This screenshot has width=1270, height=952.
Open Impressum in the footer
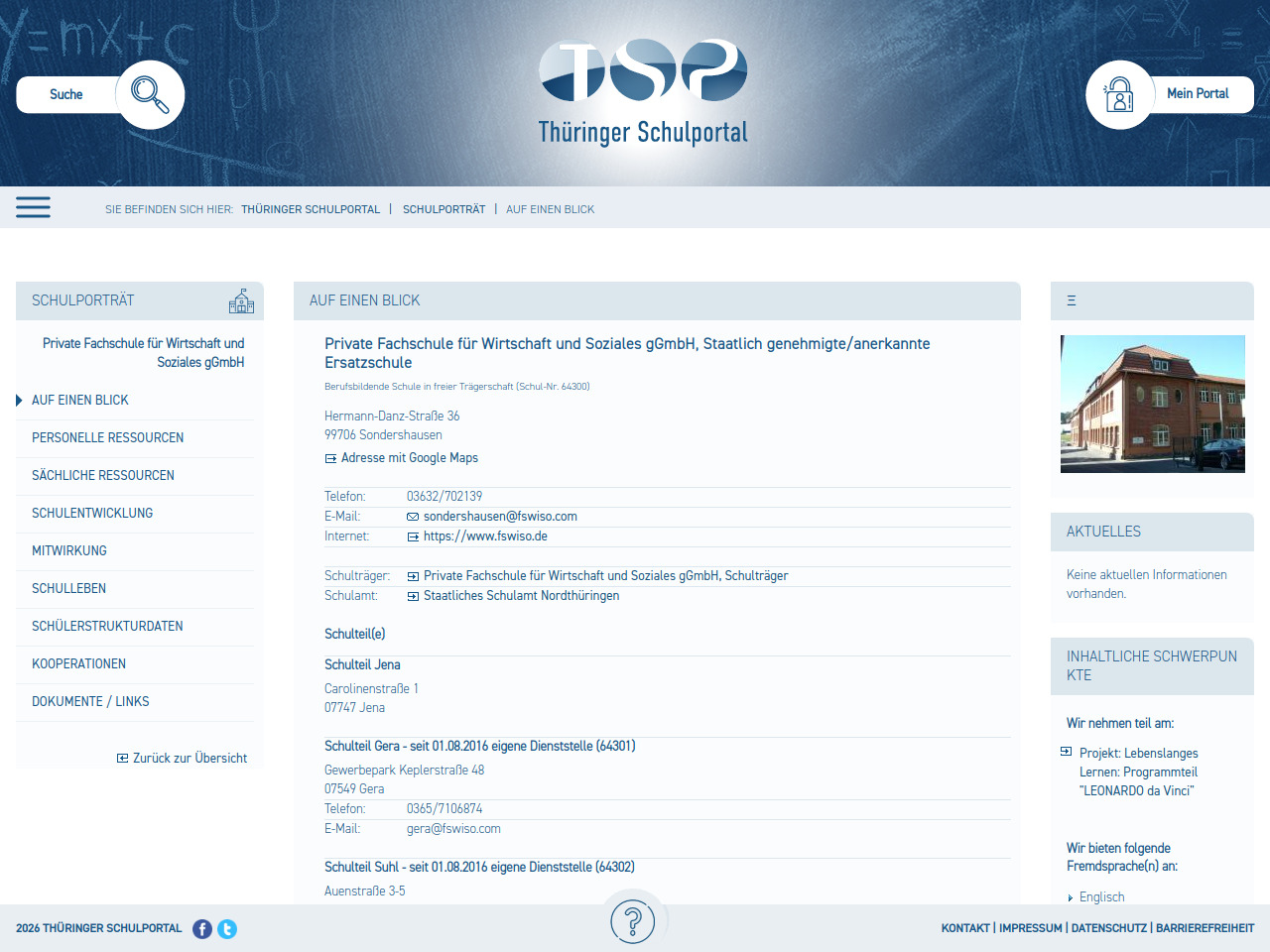point(1030,928)
